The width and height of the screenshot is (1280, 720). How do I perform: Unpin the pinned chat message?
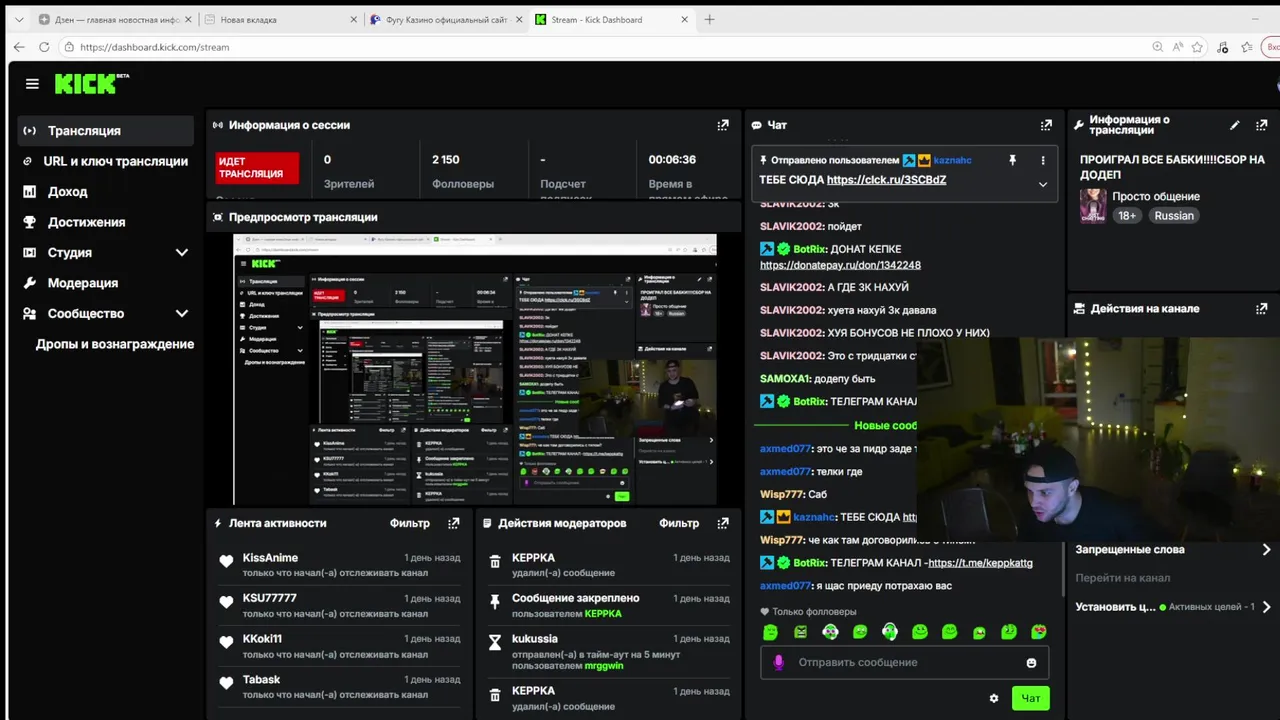[x=1012, y=160]
